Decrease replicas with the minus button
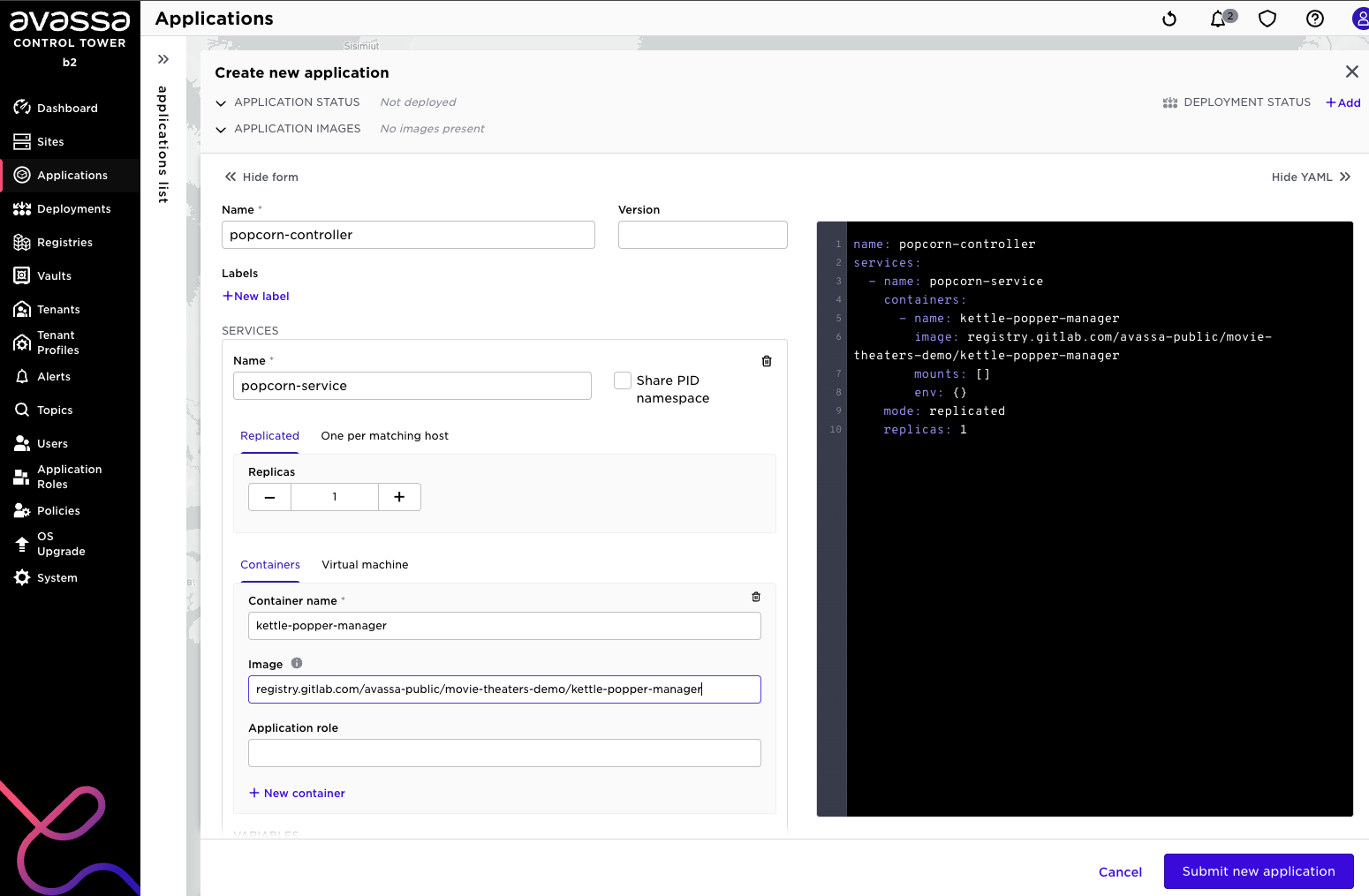This screenshot has width=1369, height=896. coord(270,497)
